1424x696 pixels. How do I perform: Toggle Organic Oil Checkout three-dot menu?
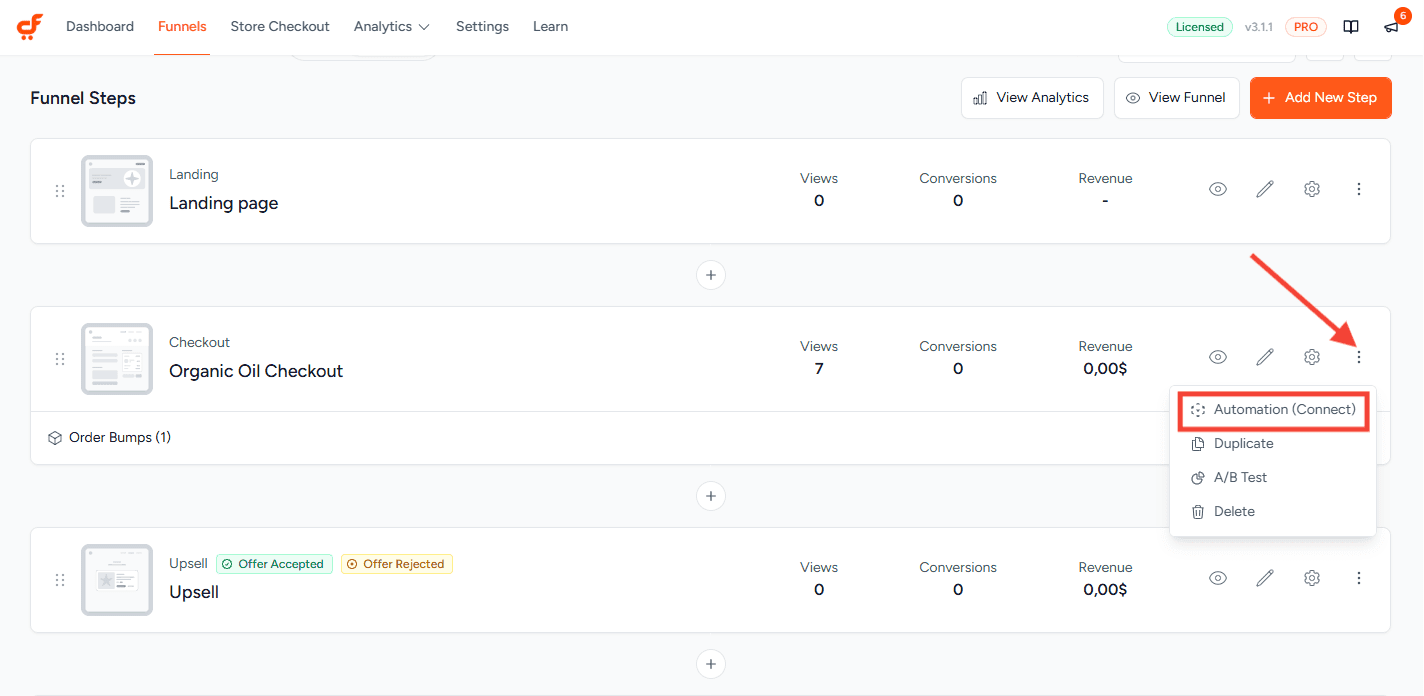(x=1359, y=357)
